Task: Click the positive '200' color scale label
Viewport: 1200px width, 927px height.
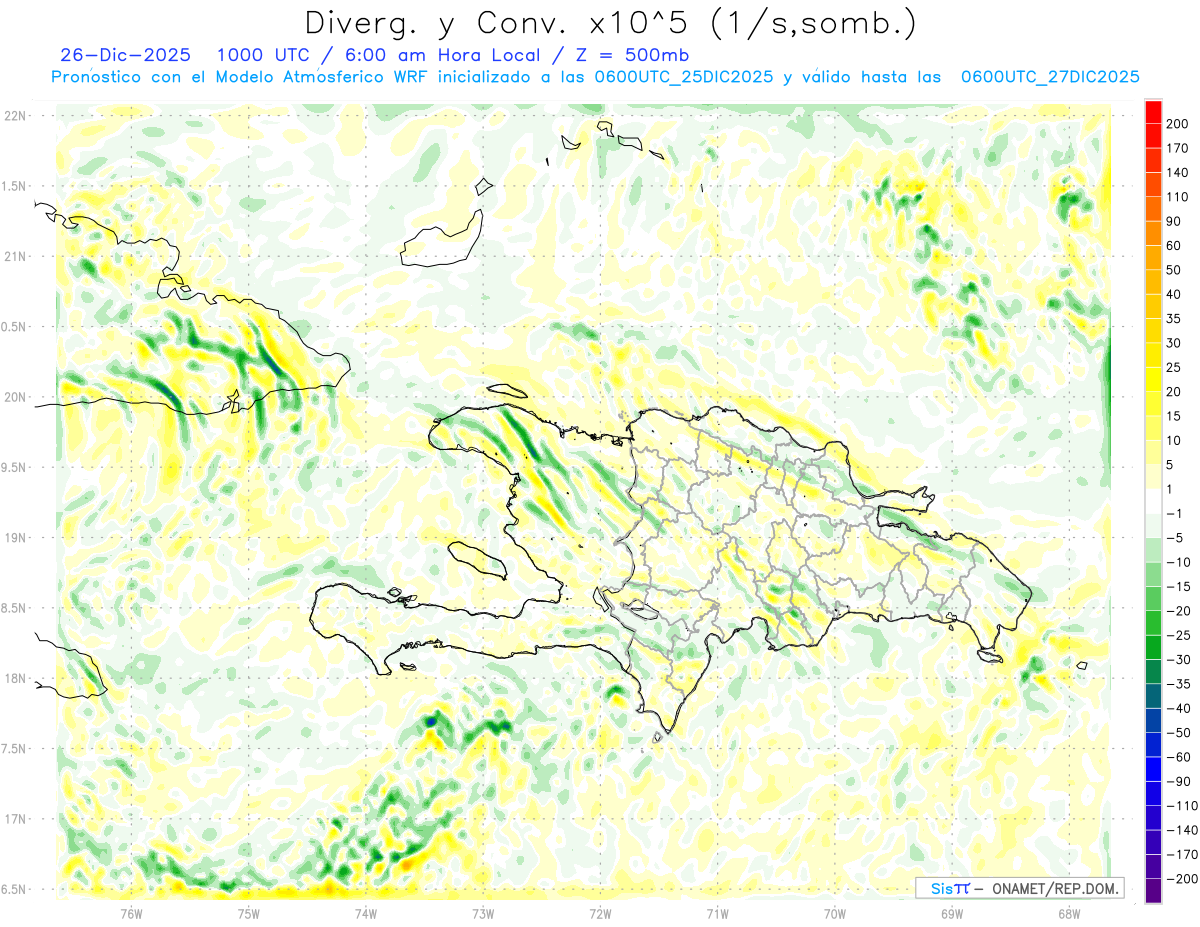Action: [1179, 124]
